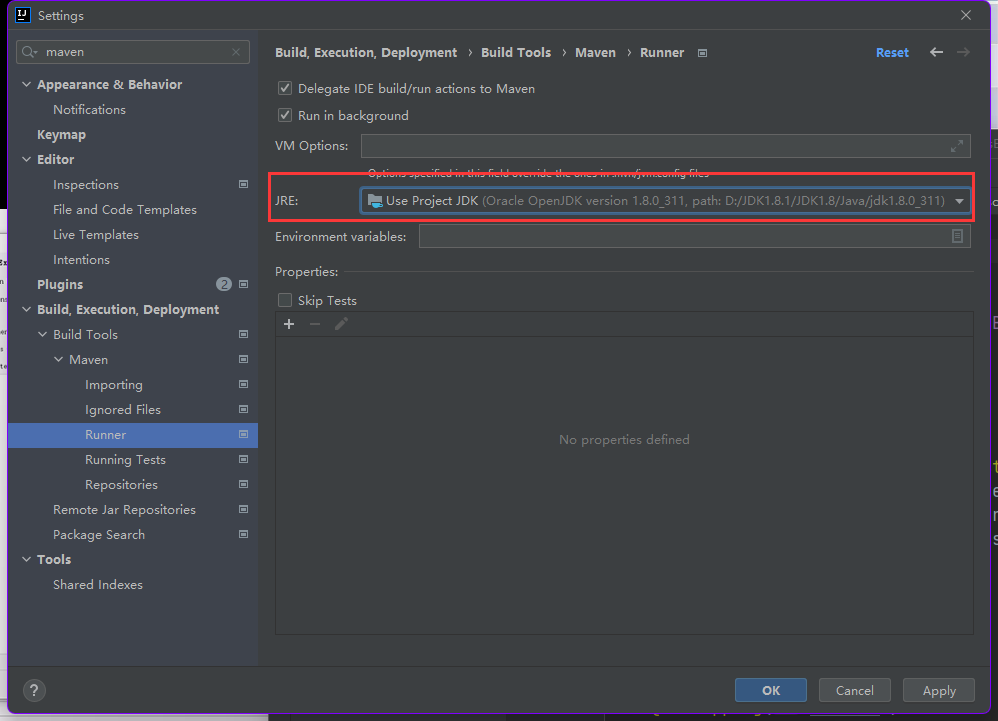The image size is (998, 721).
Task: Click the environment variables edit icon
Action: (957, 236)
